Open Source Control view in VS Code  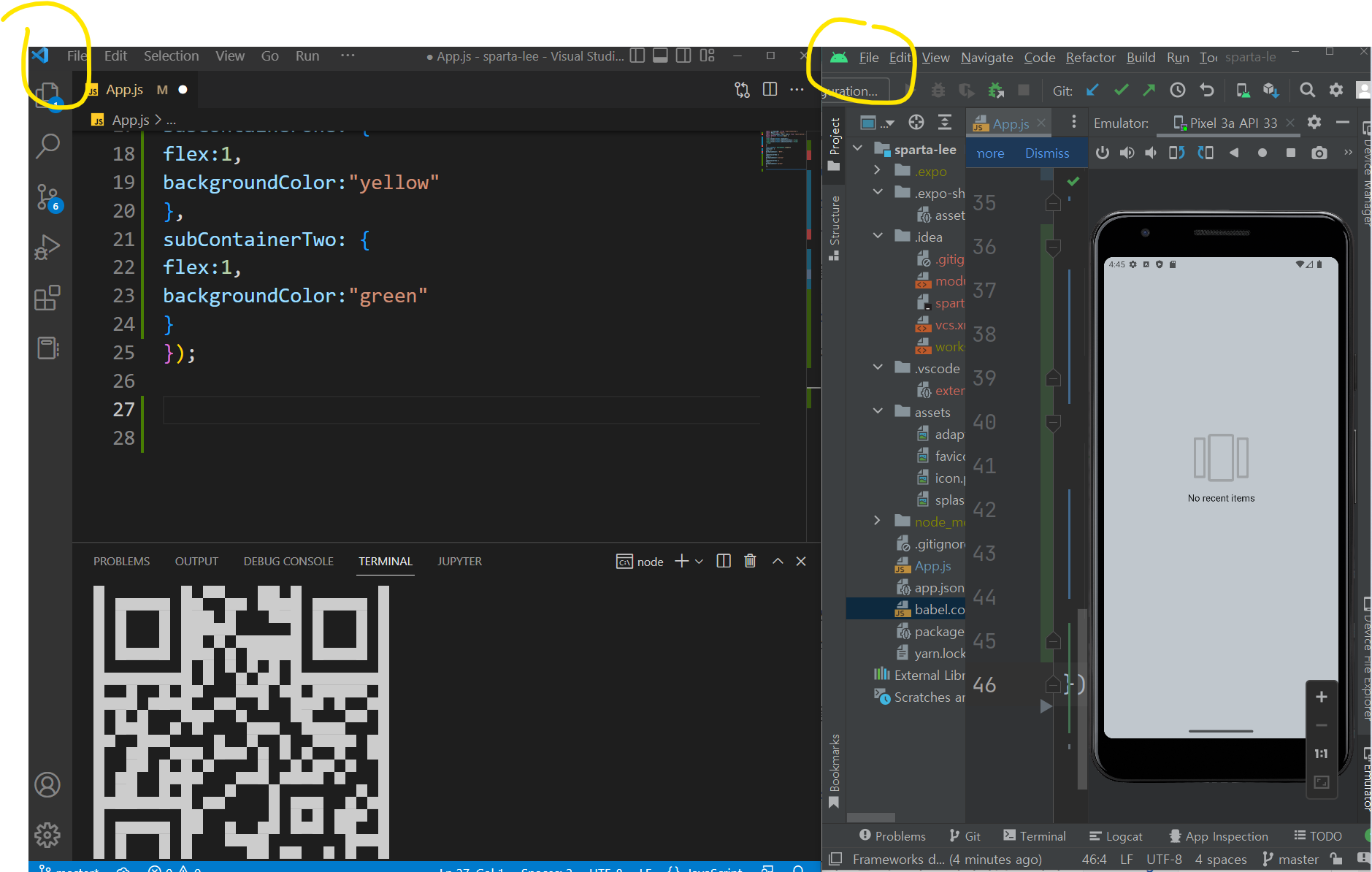click(x=48, y=197)
